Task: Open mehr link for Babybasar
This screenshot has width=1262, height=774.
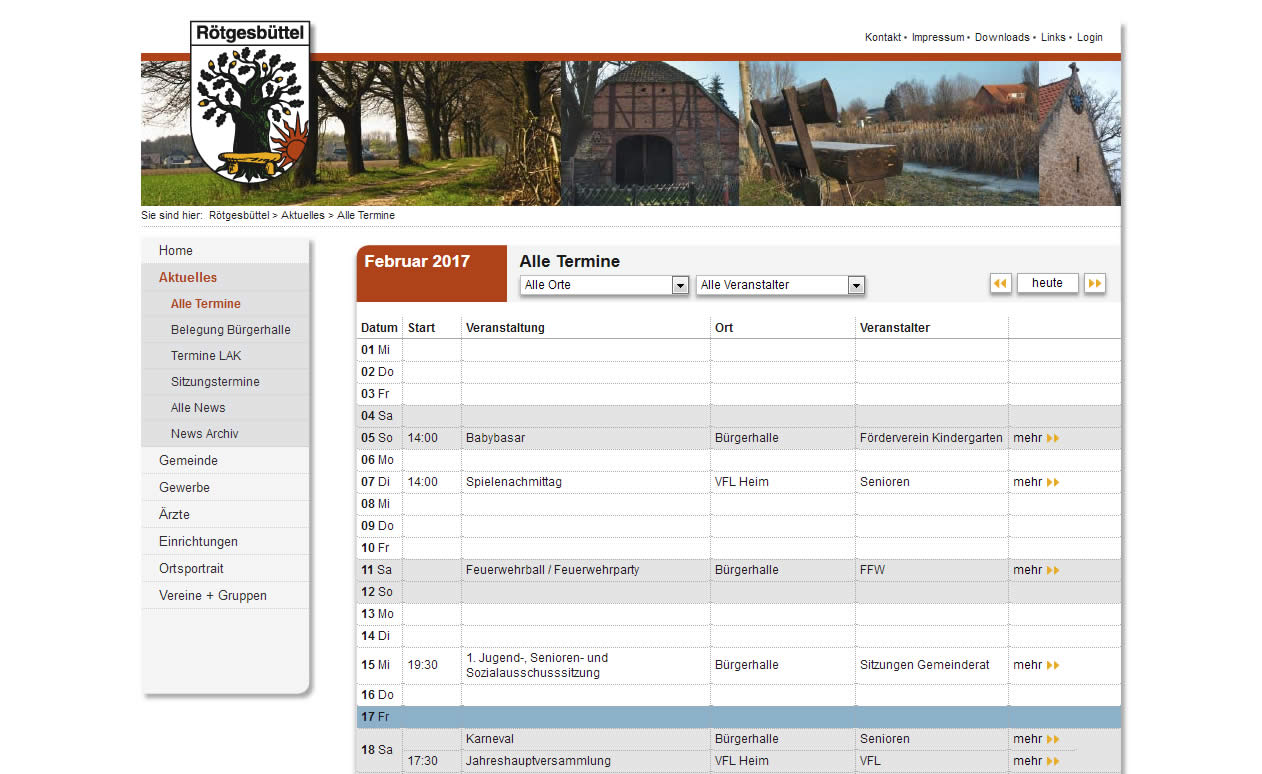Action: [1036, 438]
